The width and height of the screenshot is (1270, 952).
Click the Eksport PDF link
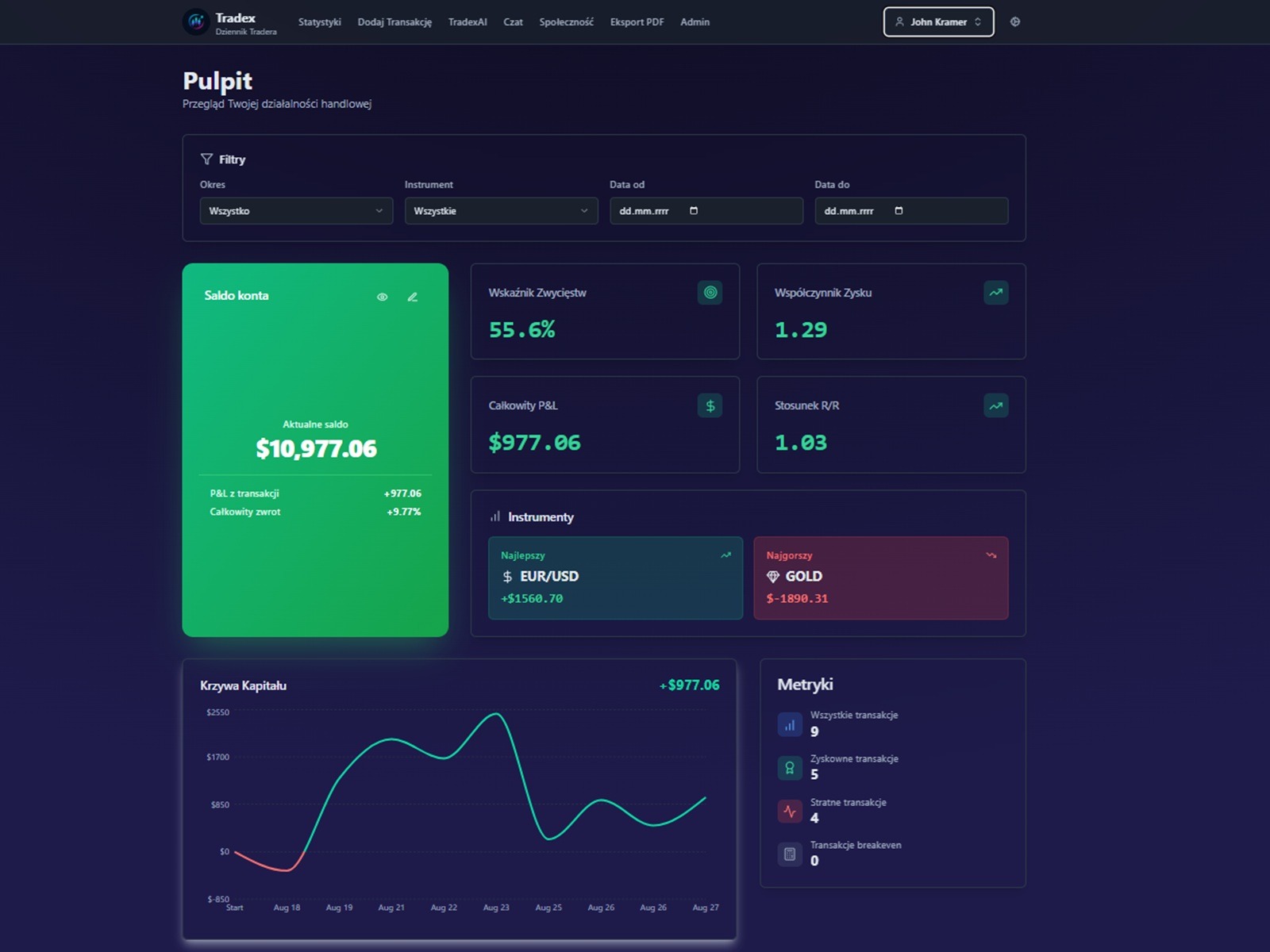pos(637,22)
